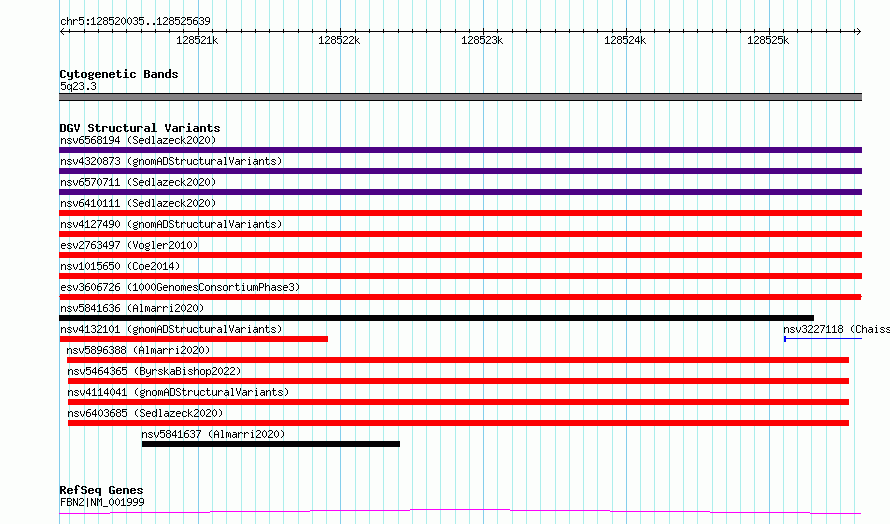Click the red bar for nsv4127490

click(460, 234)
